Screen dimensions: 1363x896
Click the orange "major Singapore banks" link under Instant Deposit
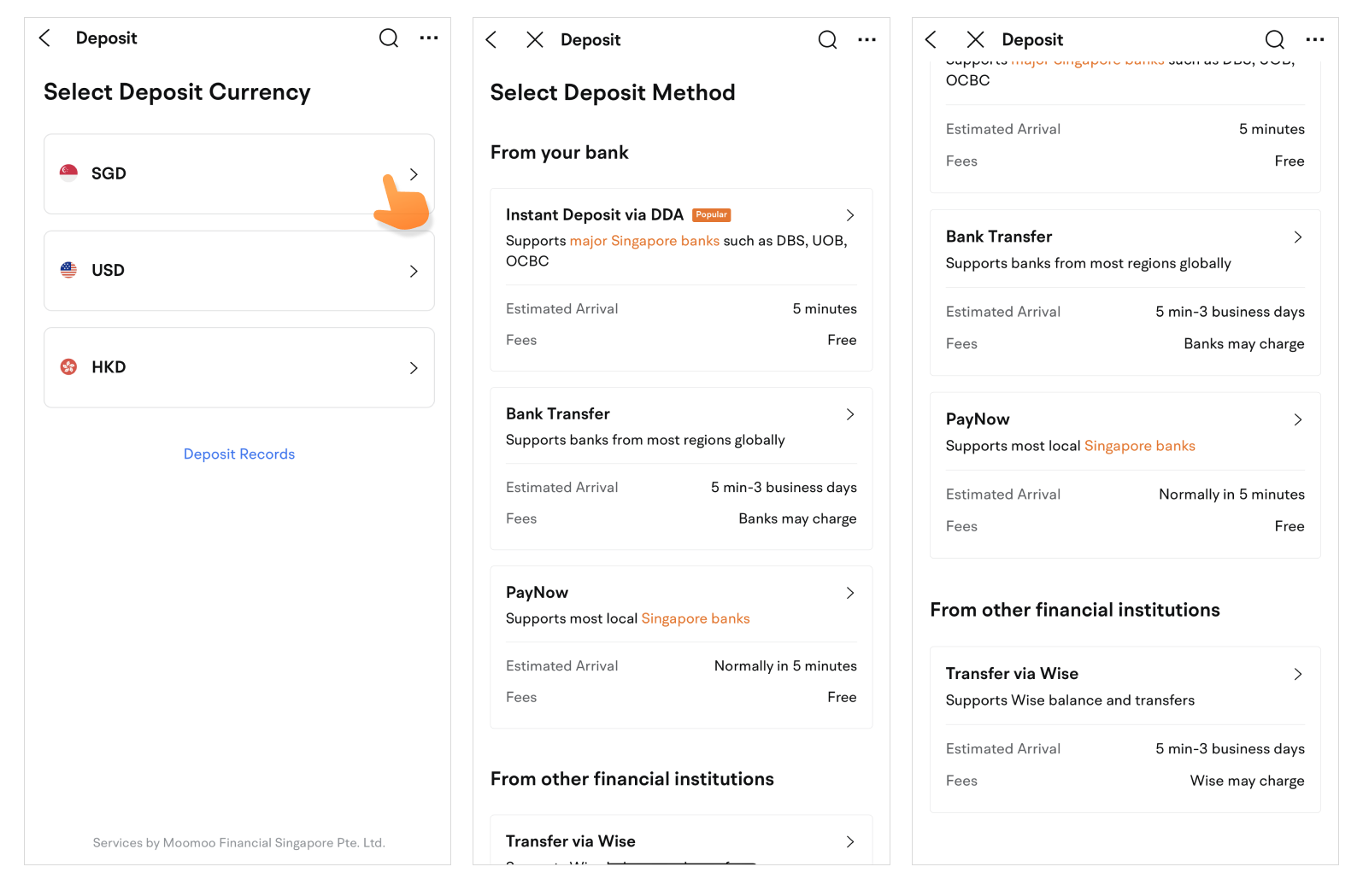point(644,241)
